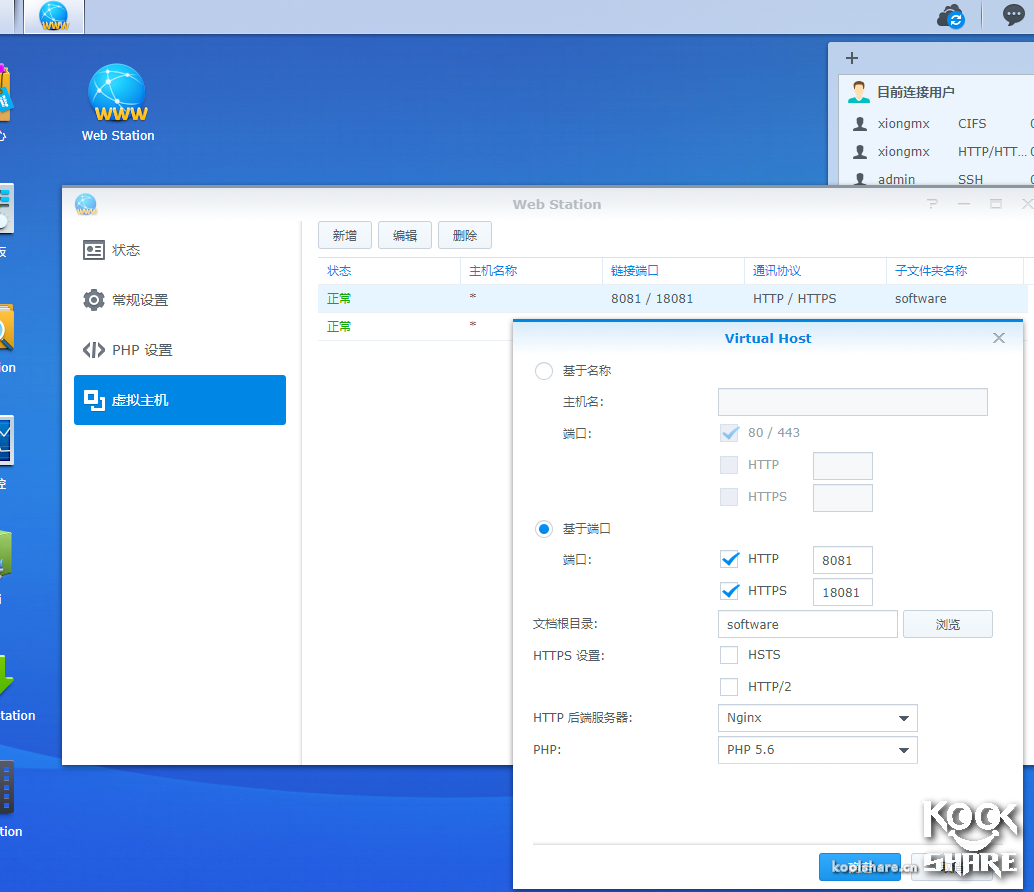Click the 文档根目录 software input field
This screenshot has height=892, width=1034.
[806, 623]
